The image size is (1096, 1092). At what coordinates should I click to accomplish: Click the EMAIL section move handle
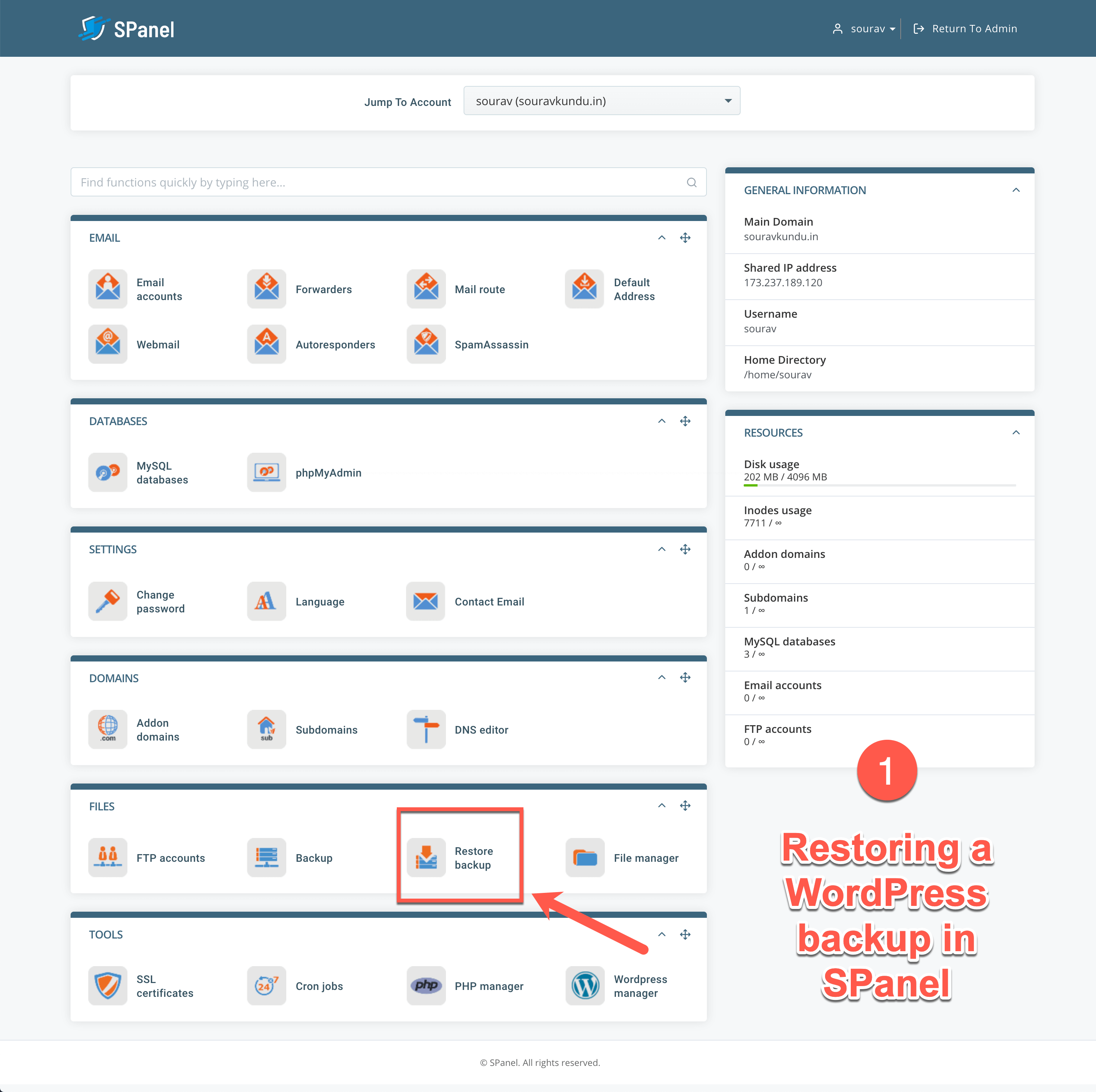685,238
